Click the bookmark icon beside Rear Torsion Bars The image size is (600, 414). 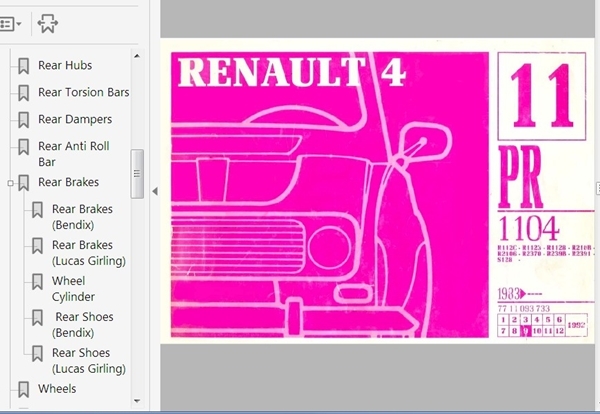[x=24, y=93]
